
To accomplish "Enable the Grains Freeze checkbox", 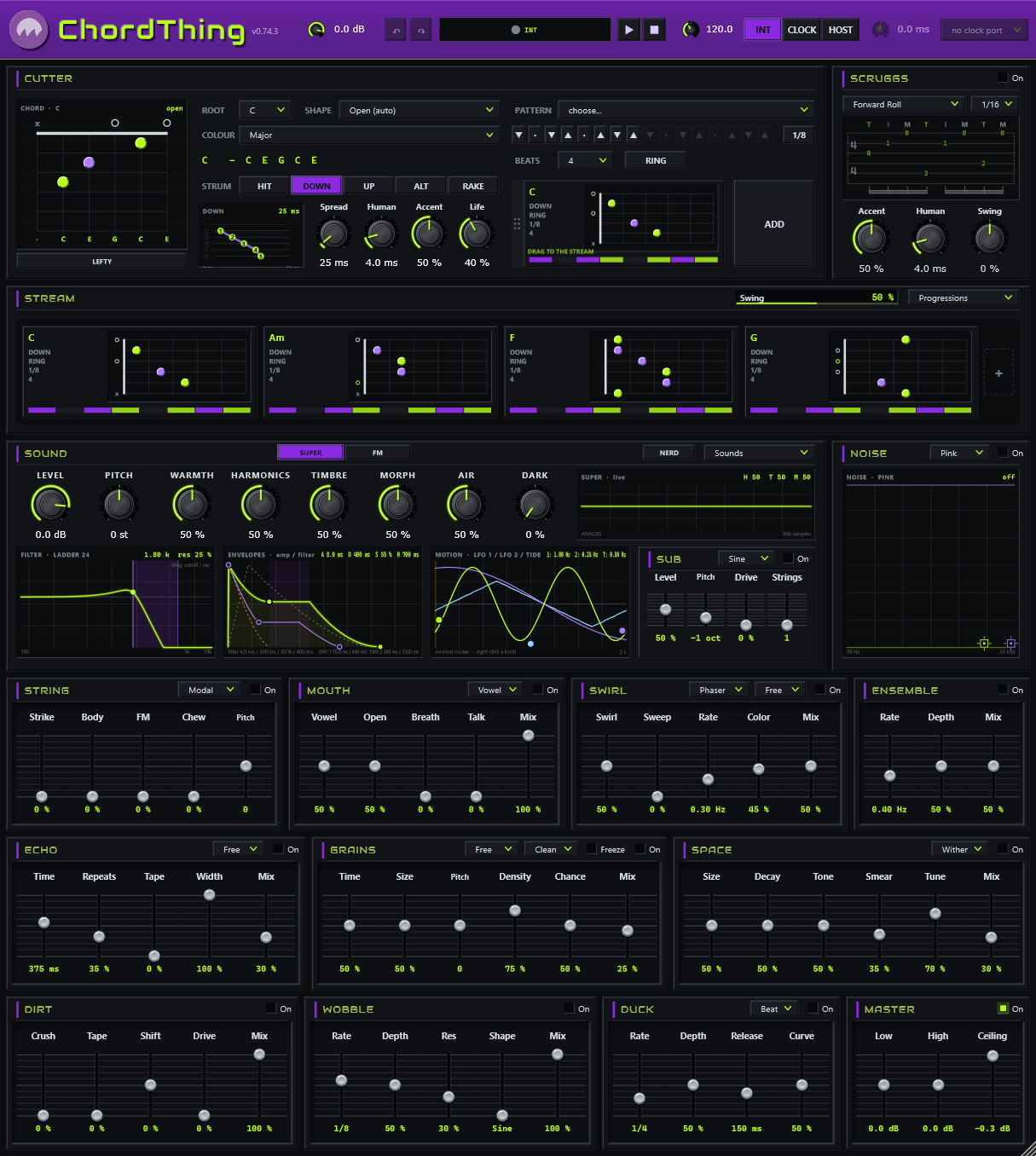I will coord(591,849).
